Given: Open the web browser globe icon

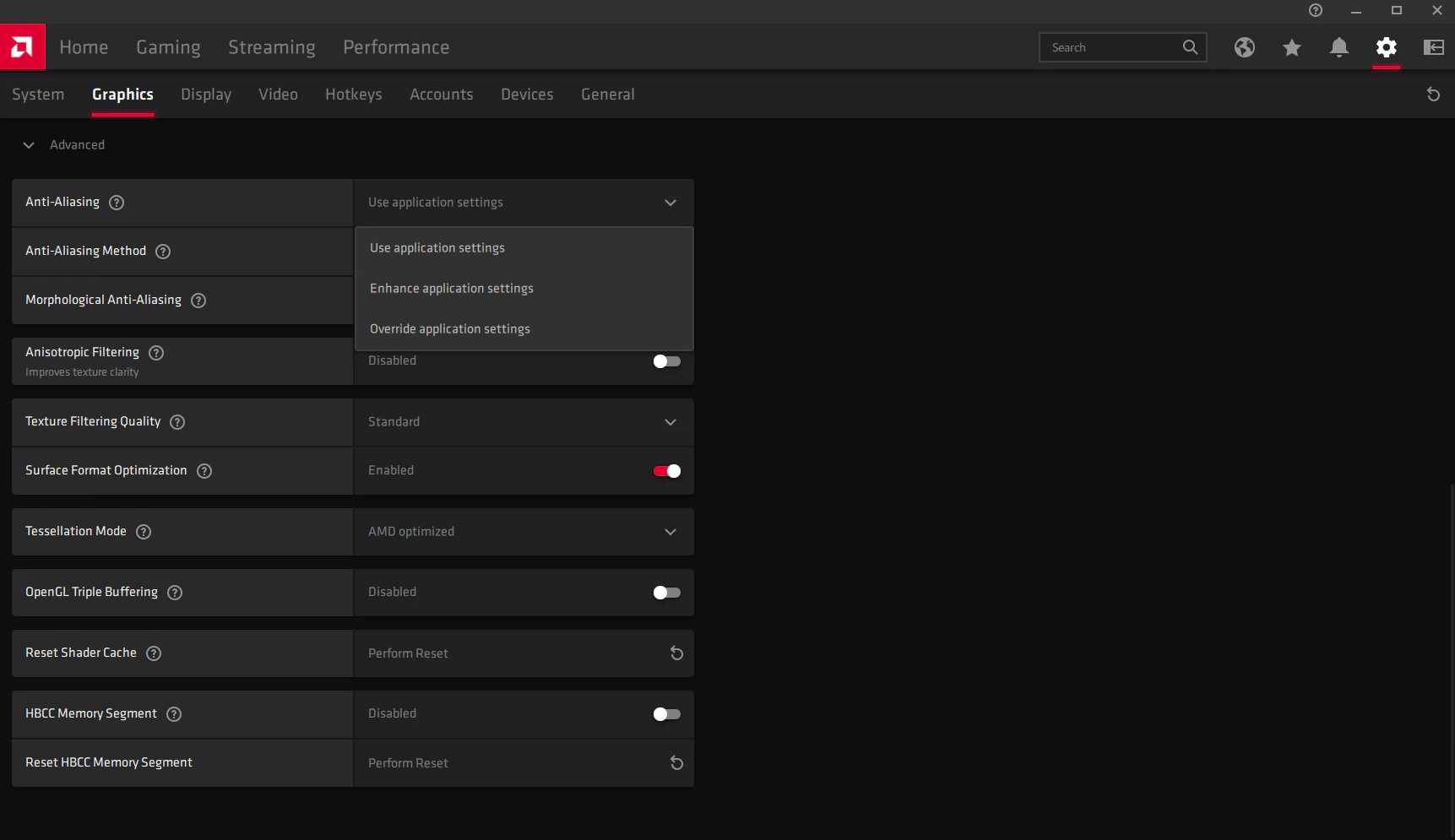Looking at the screenshot, I should (1244, 47).
